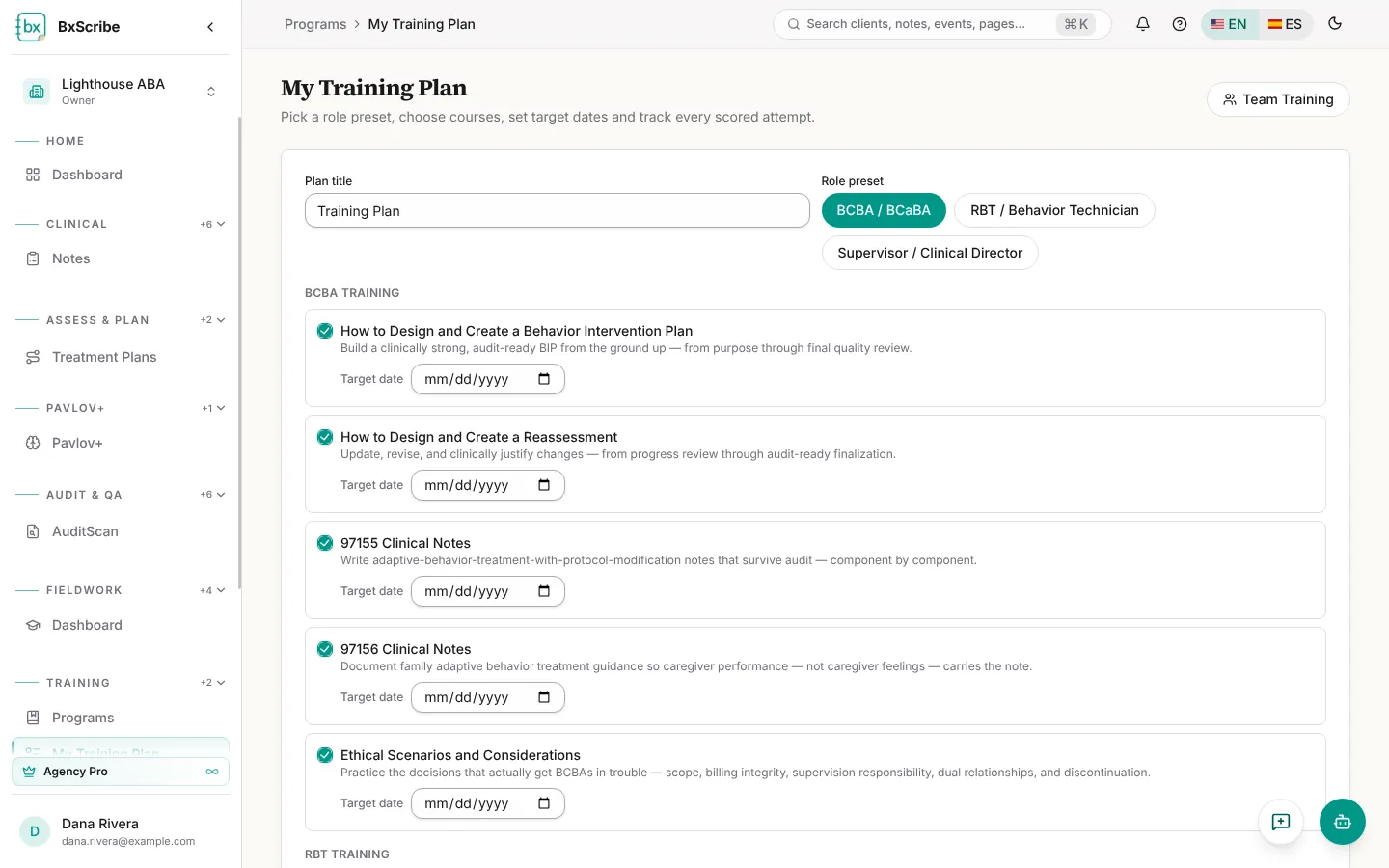The image size is (1389, 868).
Task: Uncheck the Reassessment course checkbox
Action: [325, 437]
